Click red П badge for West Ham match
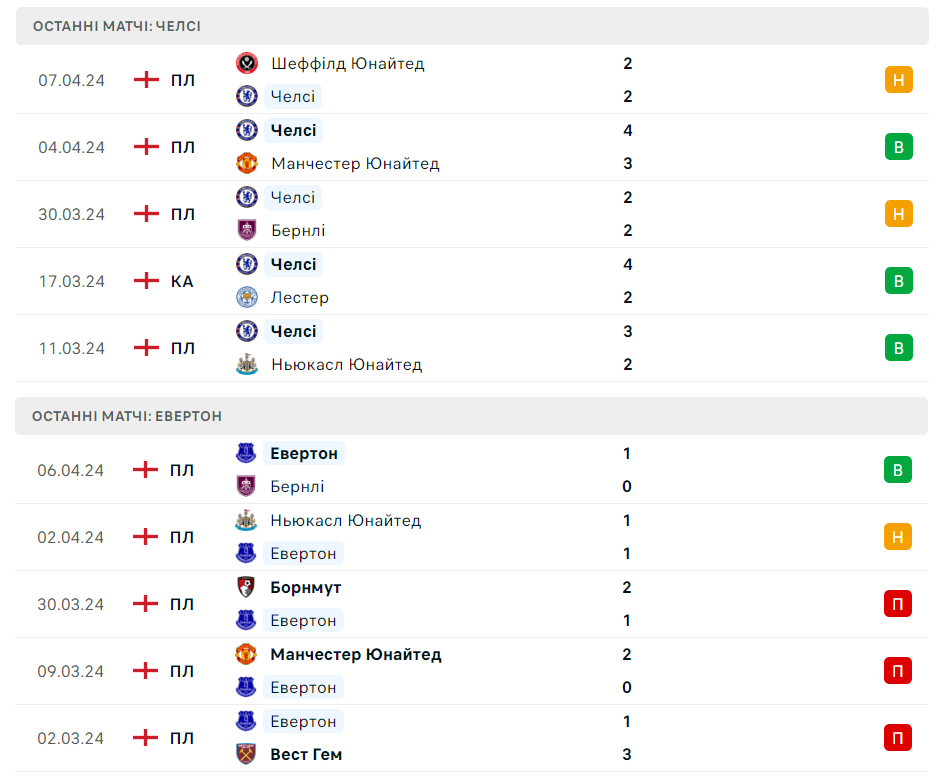940x776 pixels. pyautogui.click(x=898, y=738)
